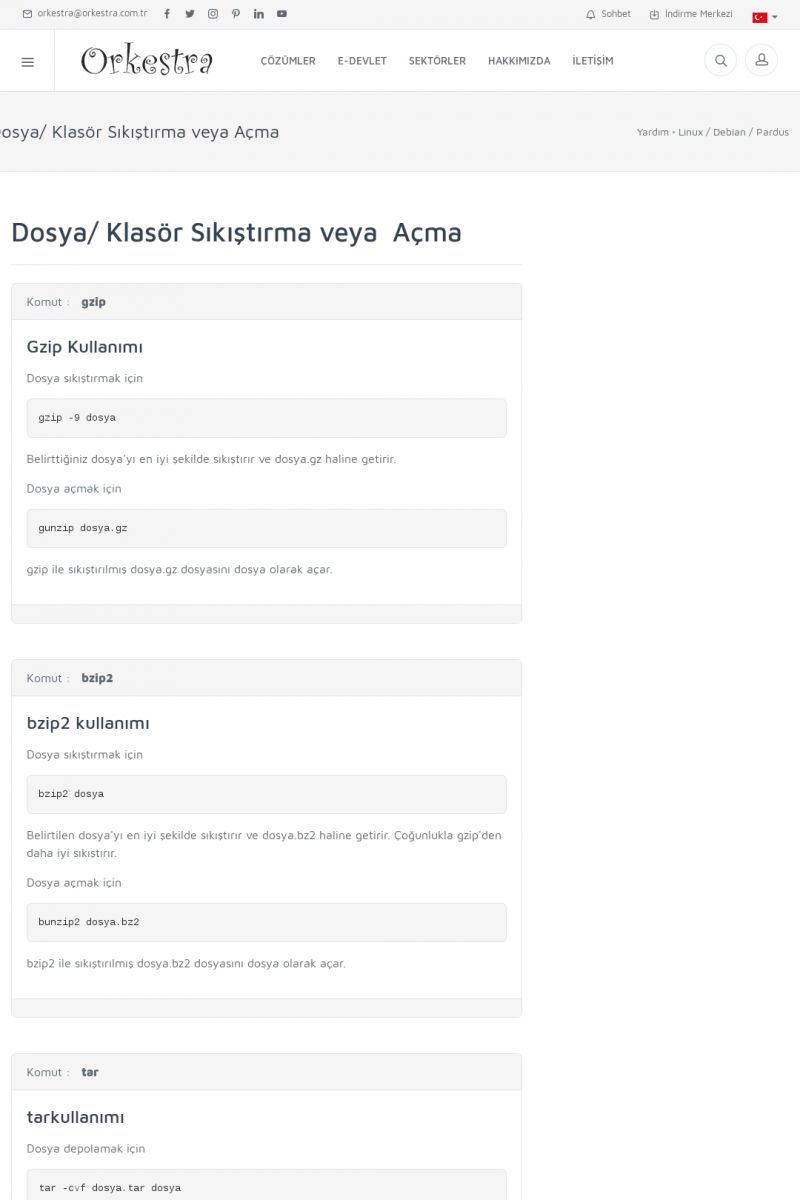This screenshot has height=1200, width=800.
Task: Go to the İLETİŞİM page
Action: (593, 61)
